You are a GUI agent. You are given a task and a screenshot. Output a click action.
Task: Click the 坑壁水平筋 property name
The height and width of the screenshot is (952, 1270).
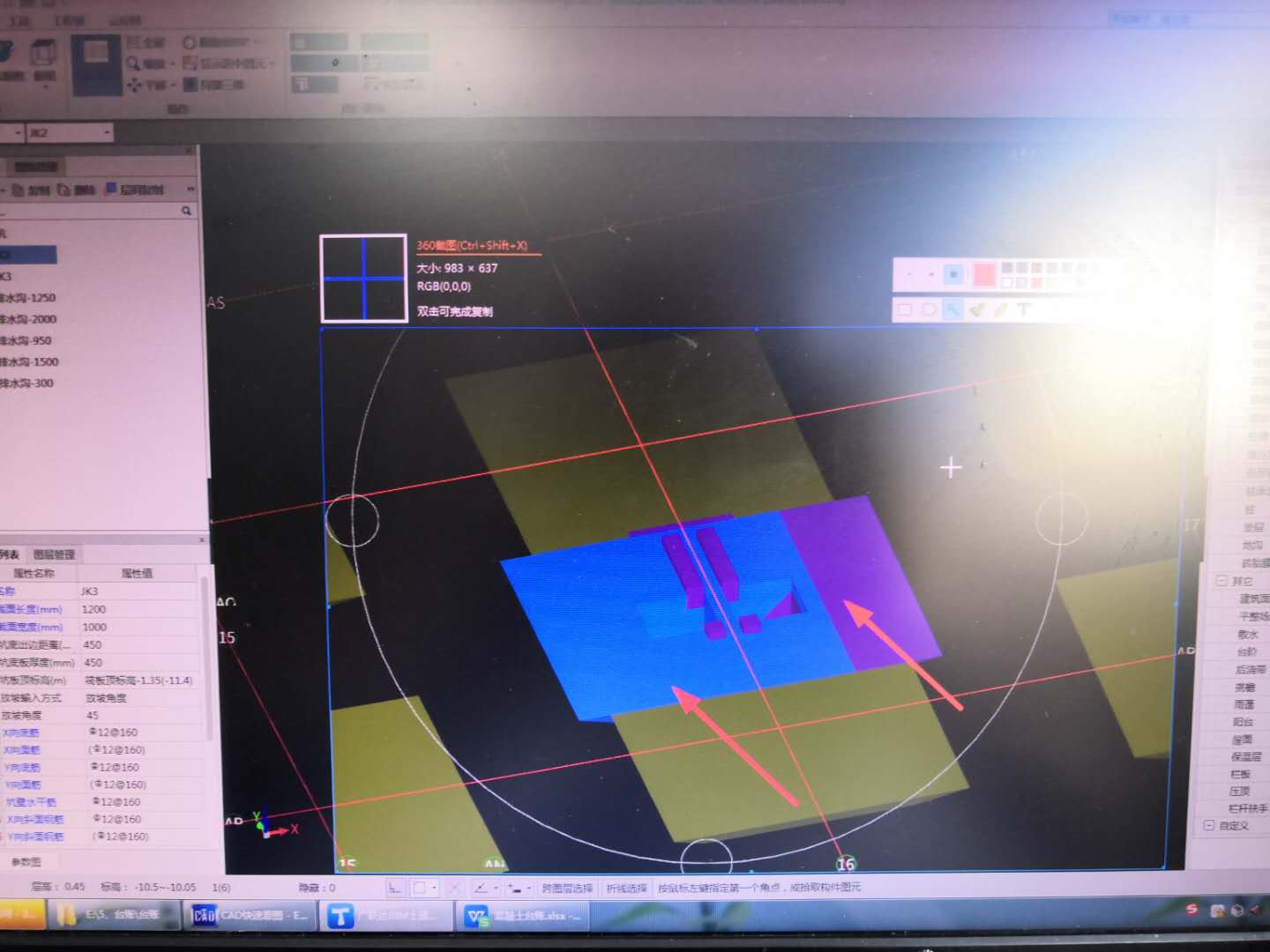pos(31,802)
